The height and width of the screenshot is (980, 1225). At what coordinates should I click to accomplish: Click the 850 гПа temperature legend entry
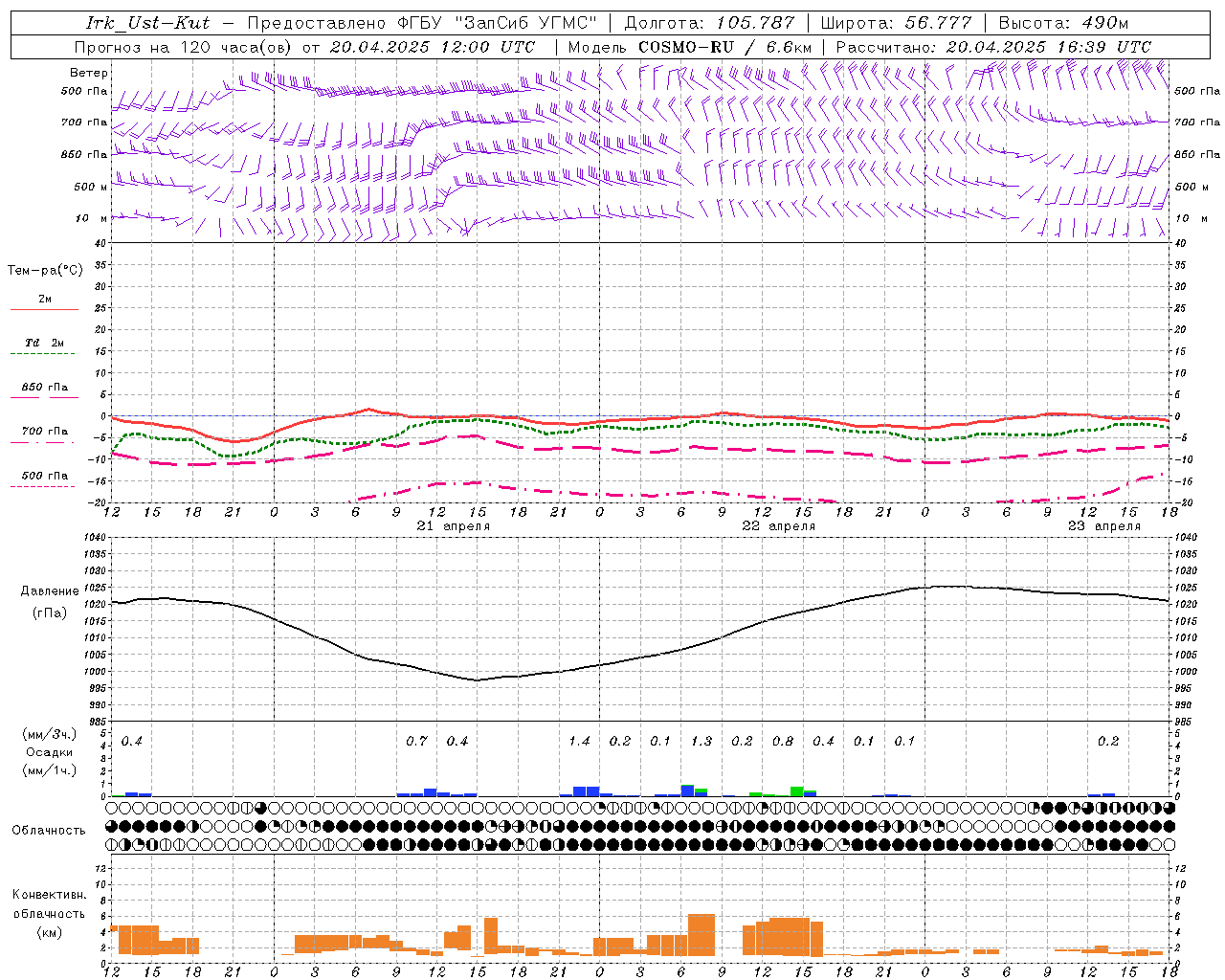point(44,388)
